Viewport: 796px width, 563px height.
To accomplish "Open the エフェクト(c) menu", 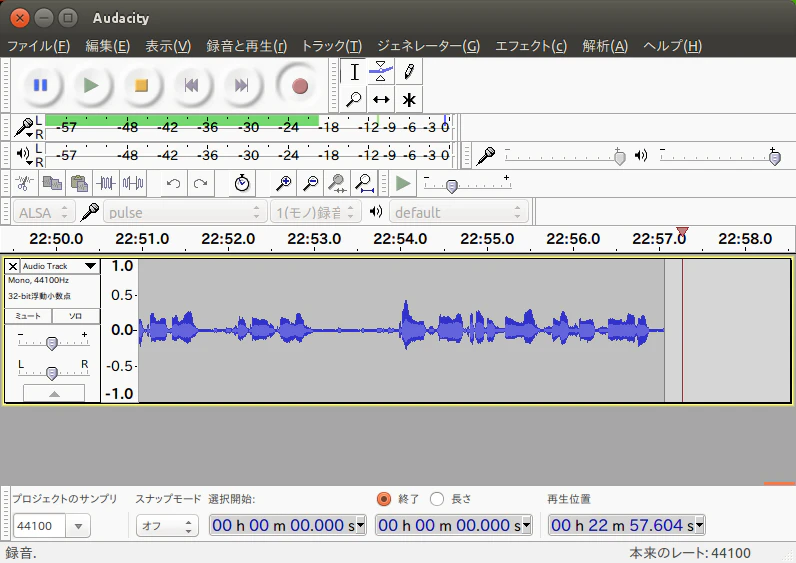I will coord(530,46).
